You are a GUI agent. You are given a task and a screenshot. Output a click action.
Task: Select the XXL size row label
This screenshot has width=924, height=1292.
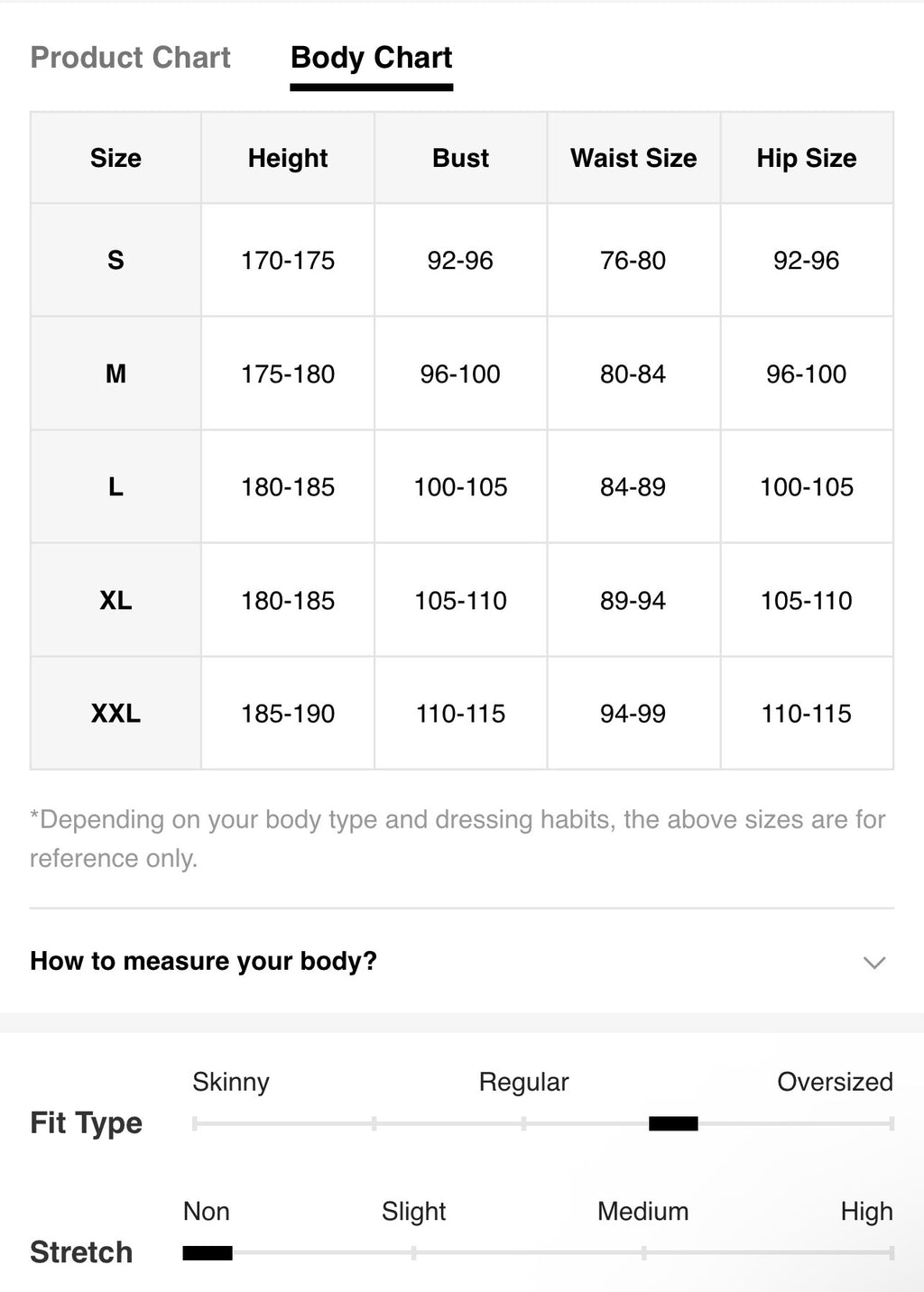coord(115,714)
